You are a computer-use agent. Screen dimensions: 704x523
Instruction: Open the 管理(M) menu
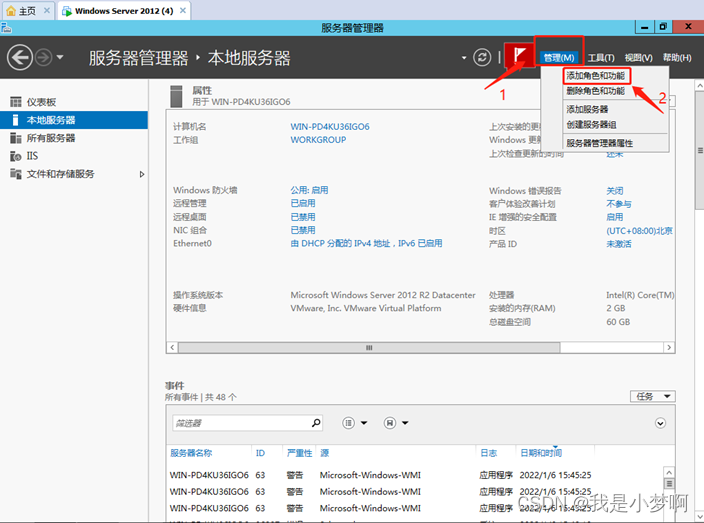[x=559, y=57]
